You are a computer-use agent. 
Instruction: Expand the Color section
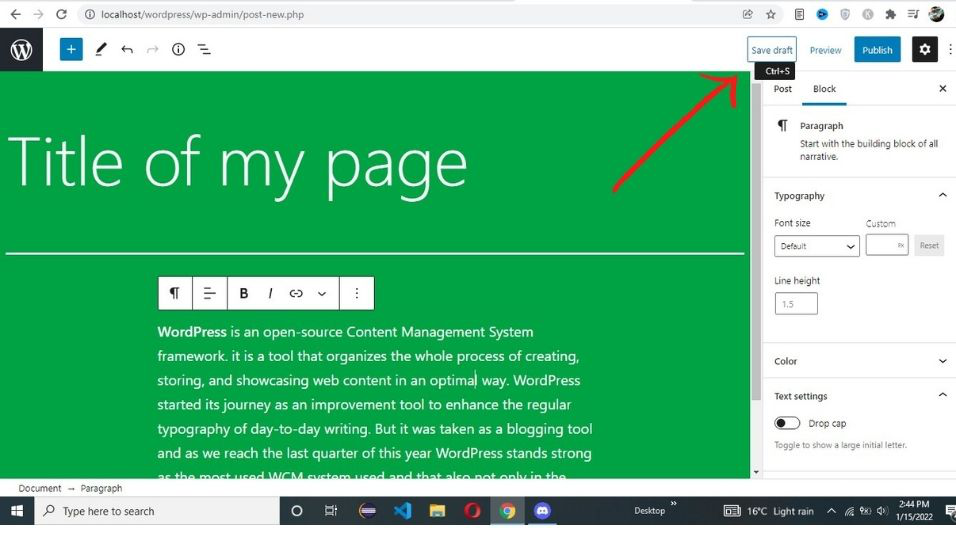click(859, 361)
